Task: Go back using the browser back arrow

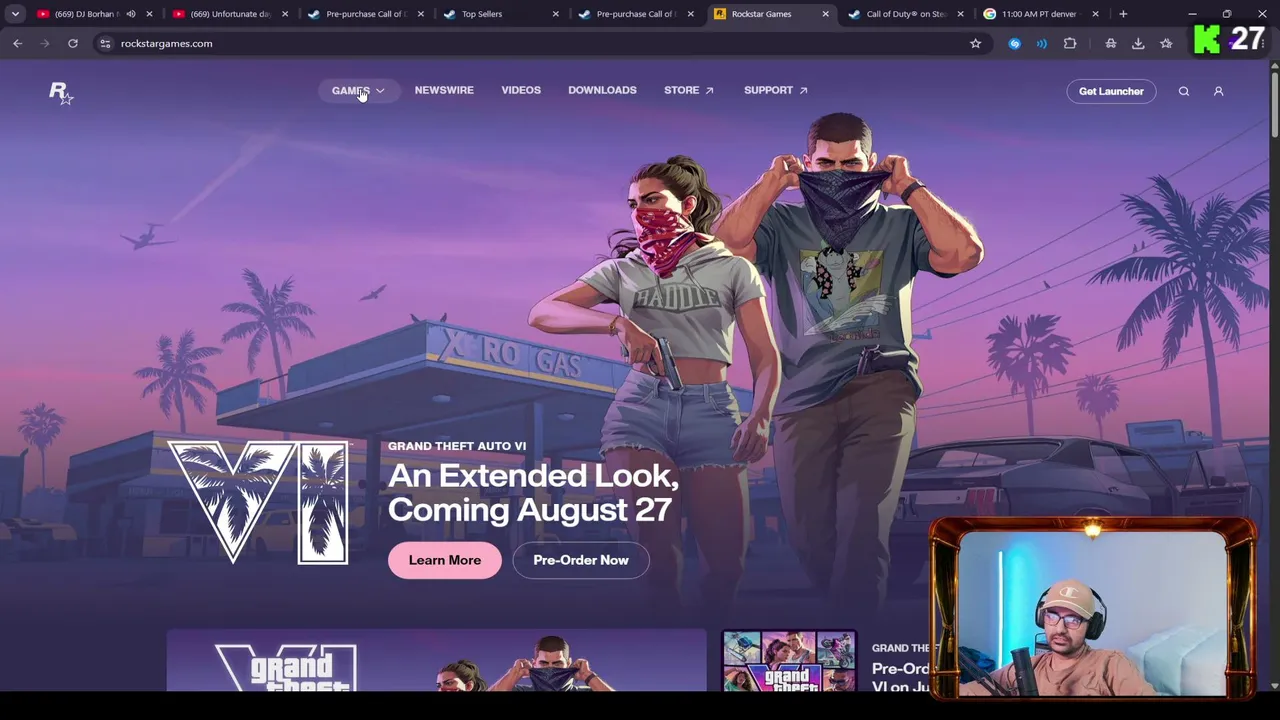Action: [x=17, y=43]
